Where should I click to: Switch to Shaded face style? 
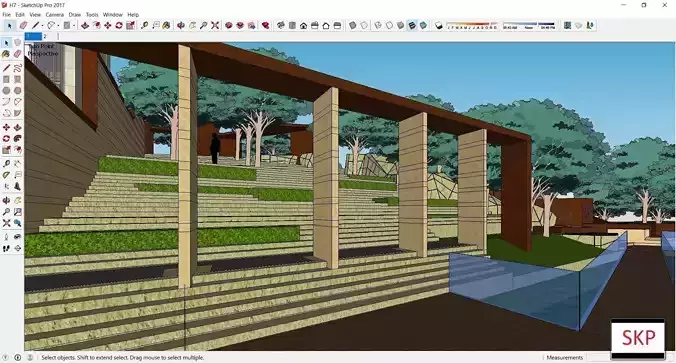tap(401, 25)
